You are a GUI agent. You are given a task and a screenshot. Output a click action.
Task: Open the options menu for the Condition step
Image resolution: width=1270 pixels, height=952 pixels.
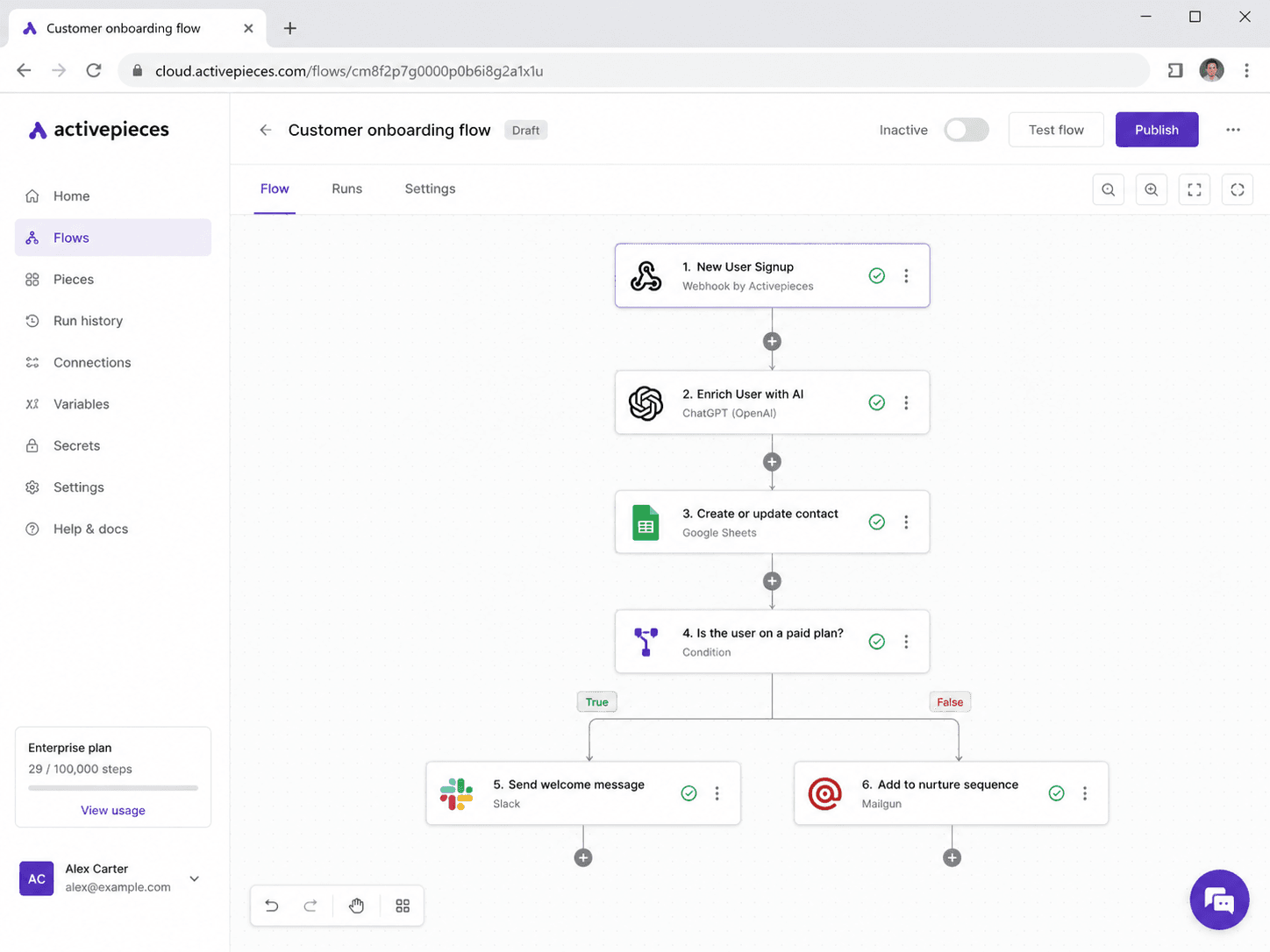pos(906,642)
